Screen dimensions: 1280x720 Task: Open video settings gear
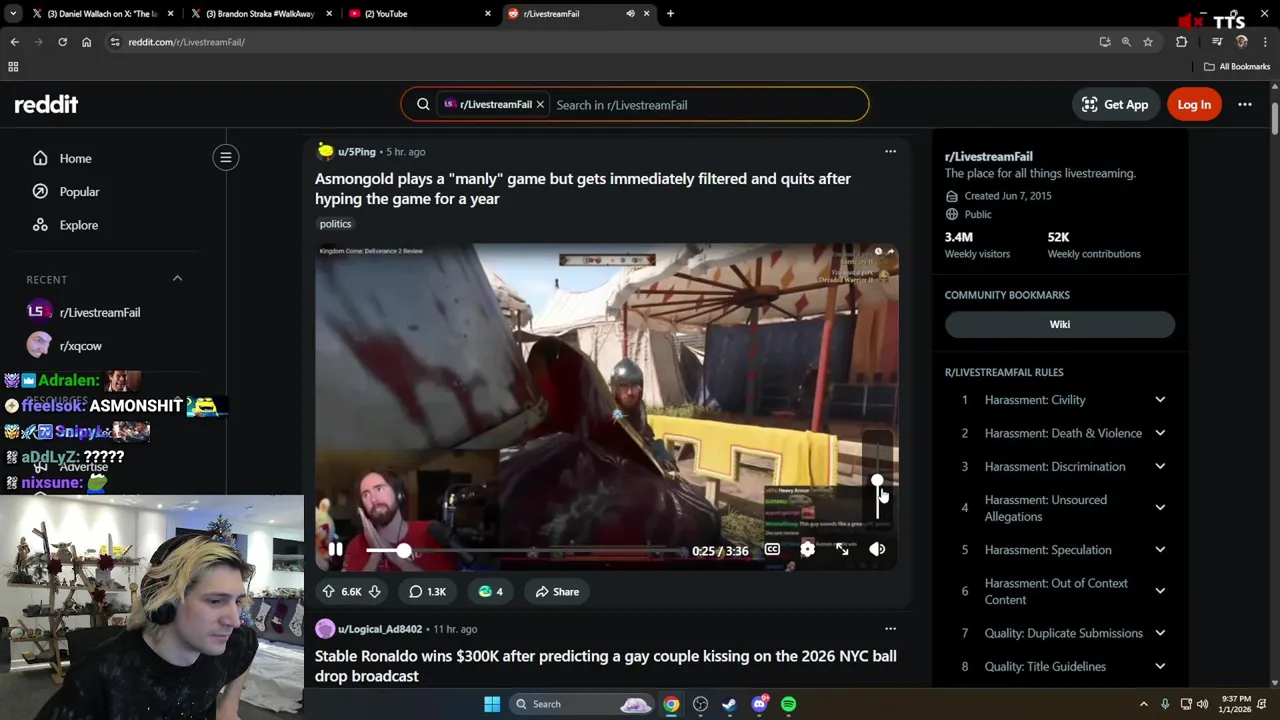click(x=807, y=549)
